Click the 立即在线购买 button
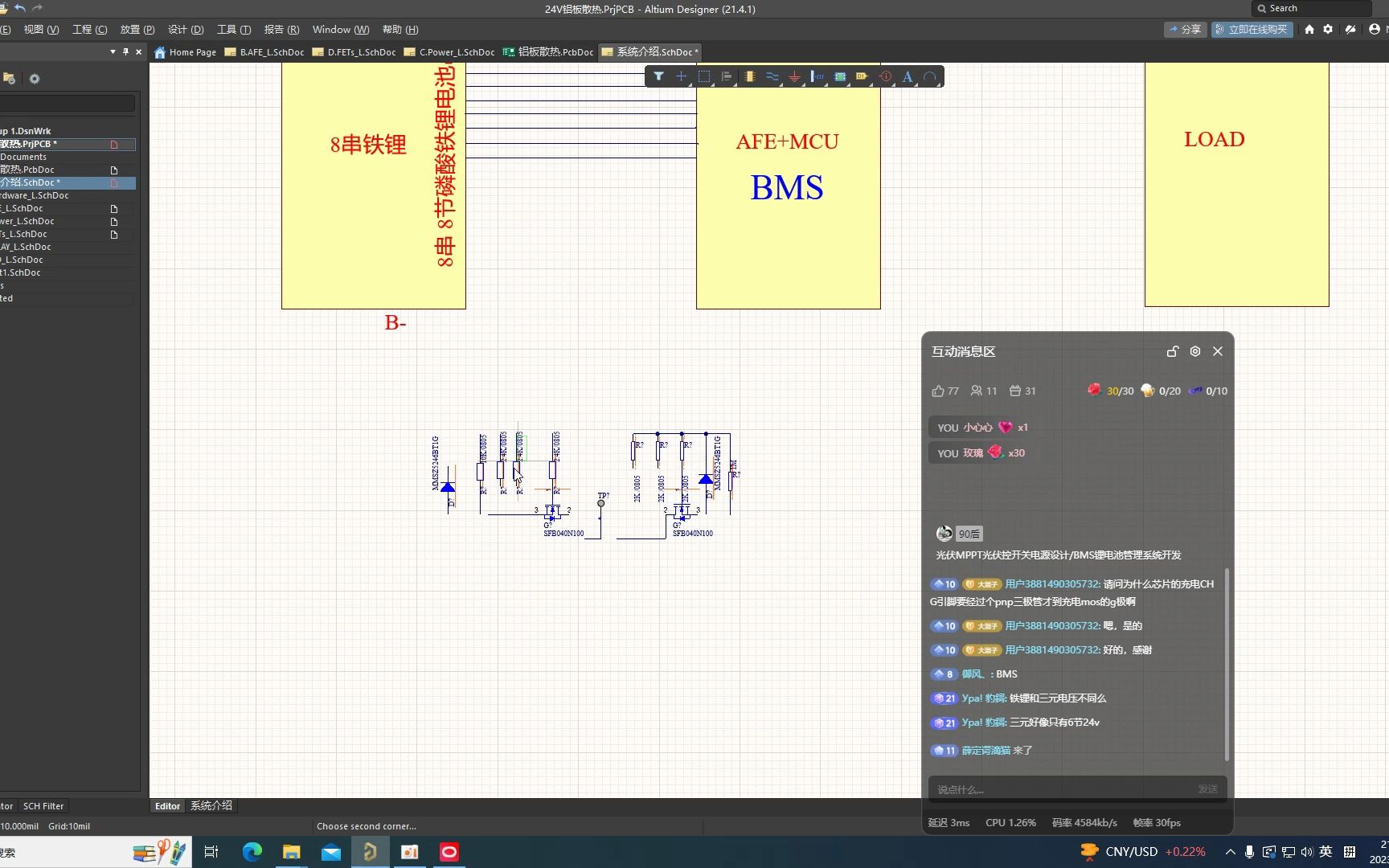The width and height of the screenshot is (1389, 868). point(1252,30)
